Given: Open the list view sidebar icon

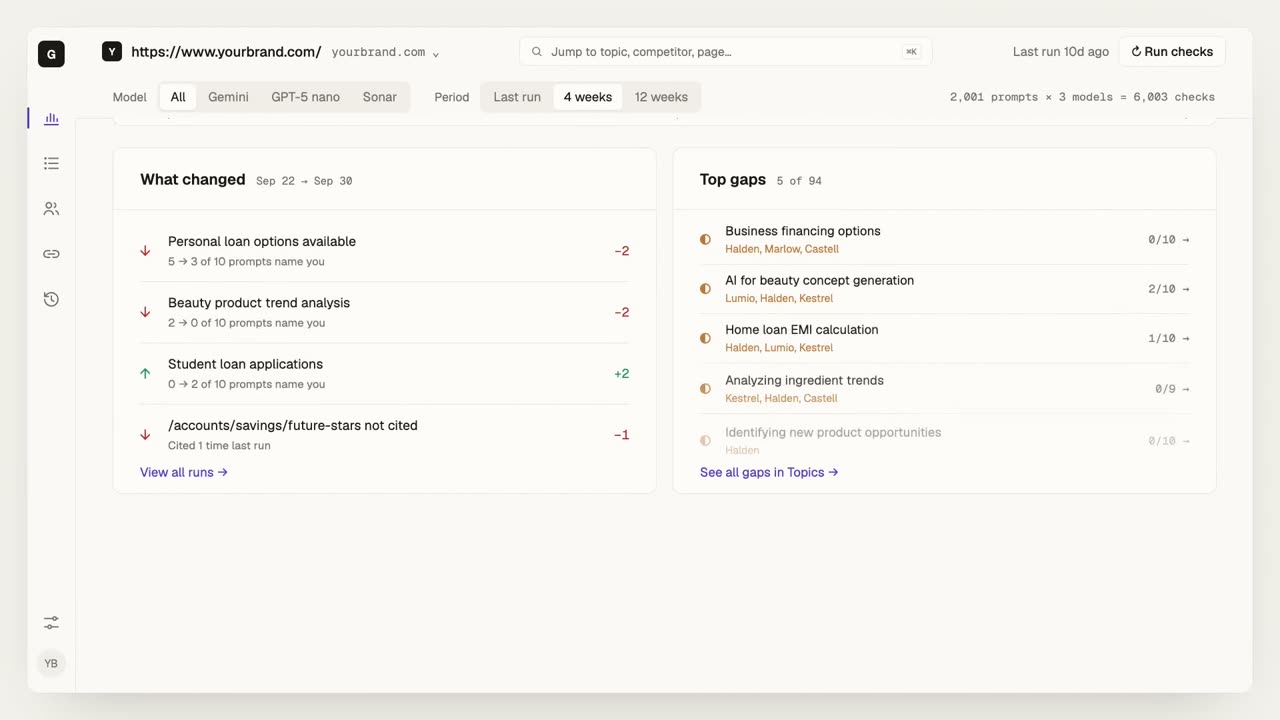Looking at the screenshot, I should click(x=51, y=163).
